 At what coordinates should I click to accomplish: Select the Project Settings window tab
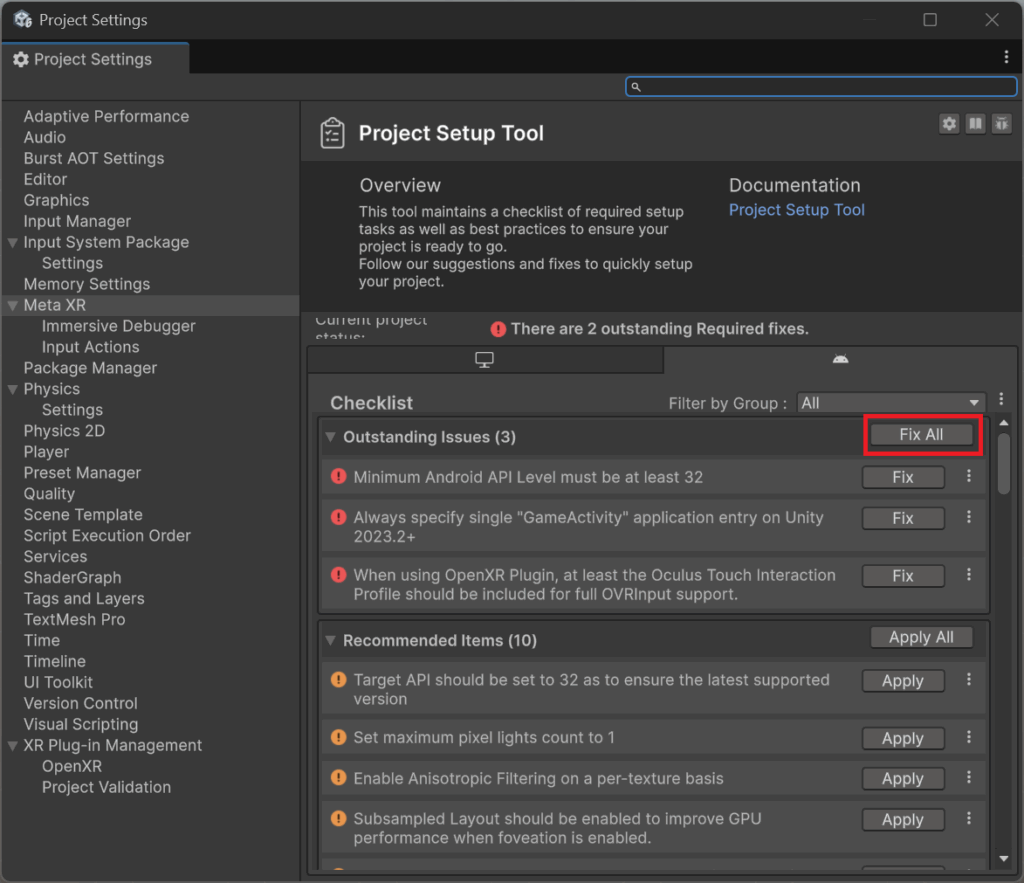[x=95, y=59]
